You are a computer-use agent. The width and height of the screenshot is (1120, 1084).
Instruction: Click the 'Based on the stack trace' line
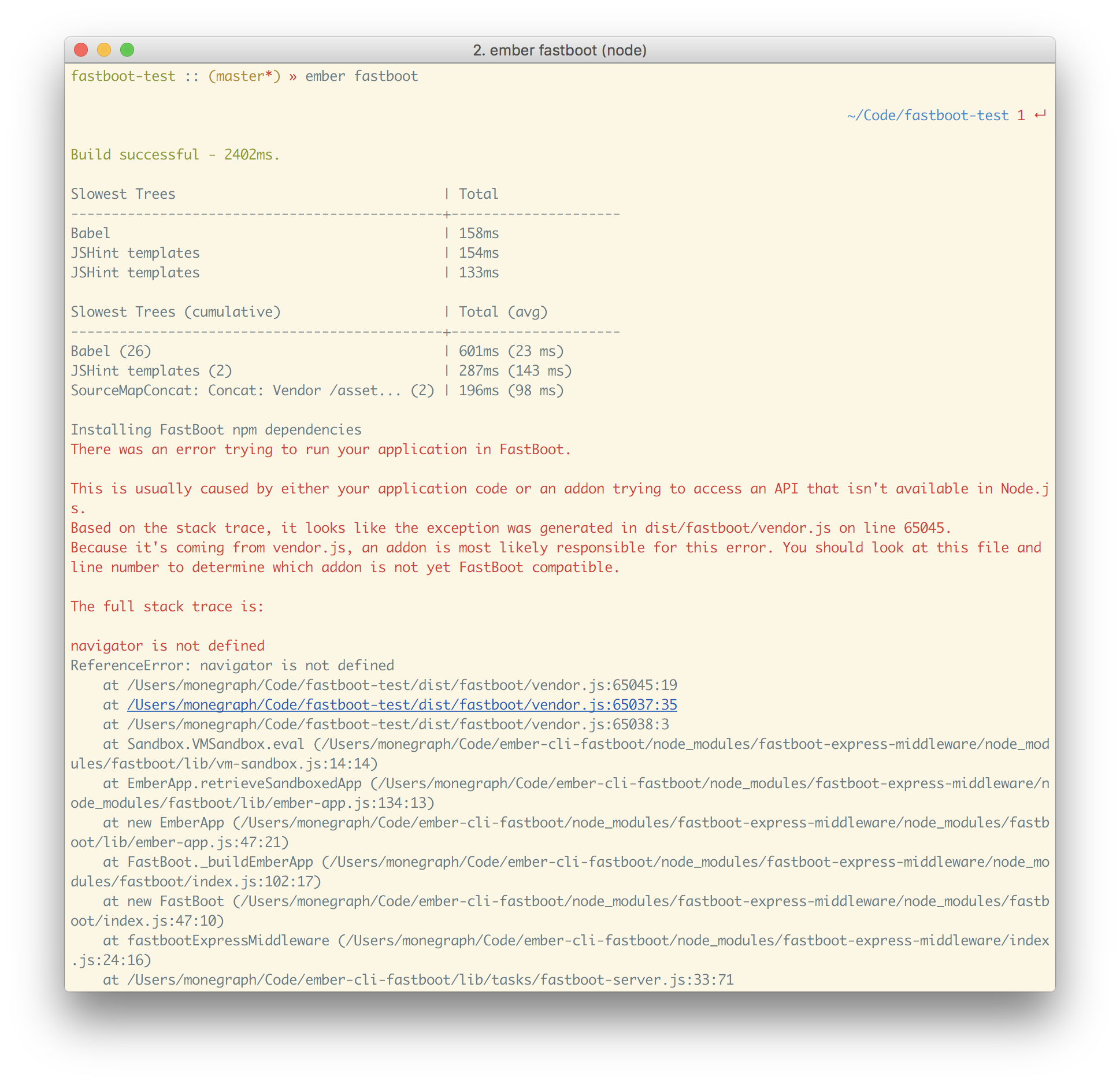point(511,528)
